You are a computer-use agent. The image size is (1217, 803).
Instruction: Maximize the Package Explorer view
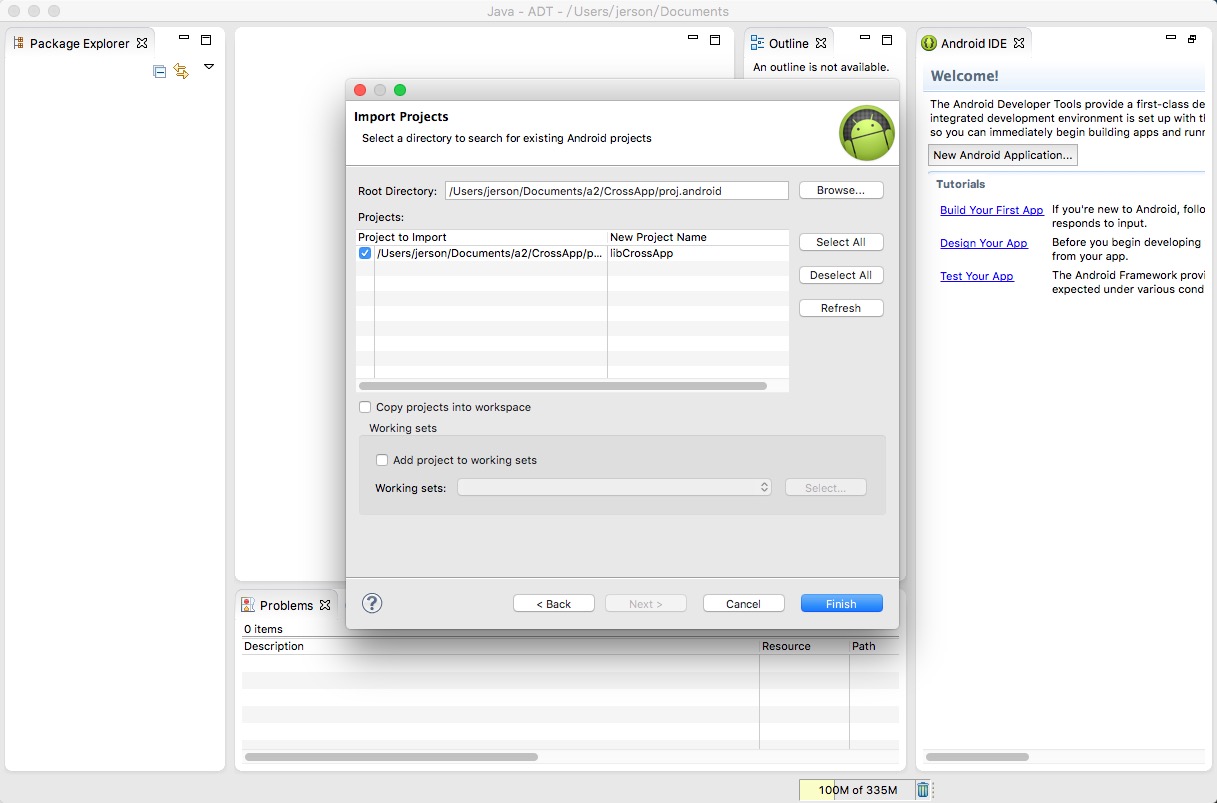(x=206, y=40)
